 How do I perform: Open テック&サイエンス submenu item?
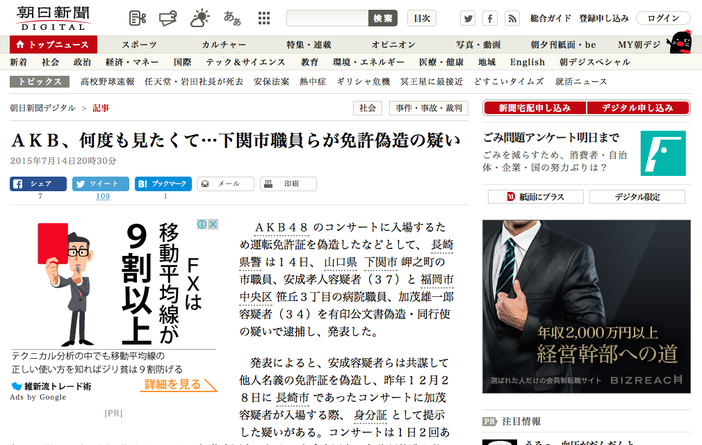coord(245,62)
